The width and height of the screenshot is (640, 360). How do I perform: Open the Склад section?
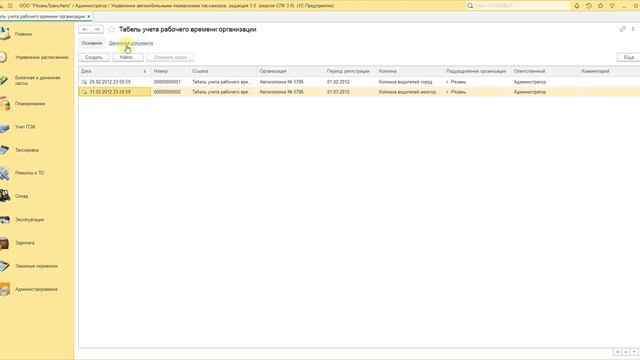coord(21,196)
